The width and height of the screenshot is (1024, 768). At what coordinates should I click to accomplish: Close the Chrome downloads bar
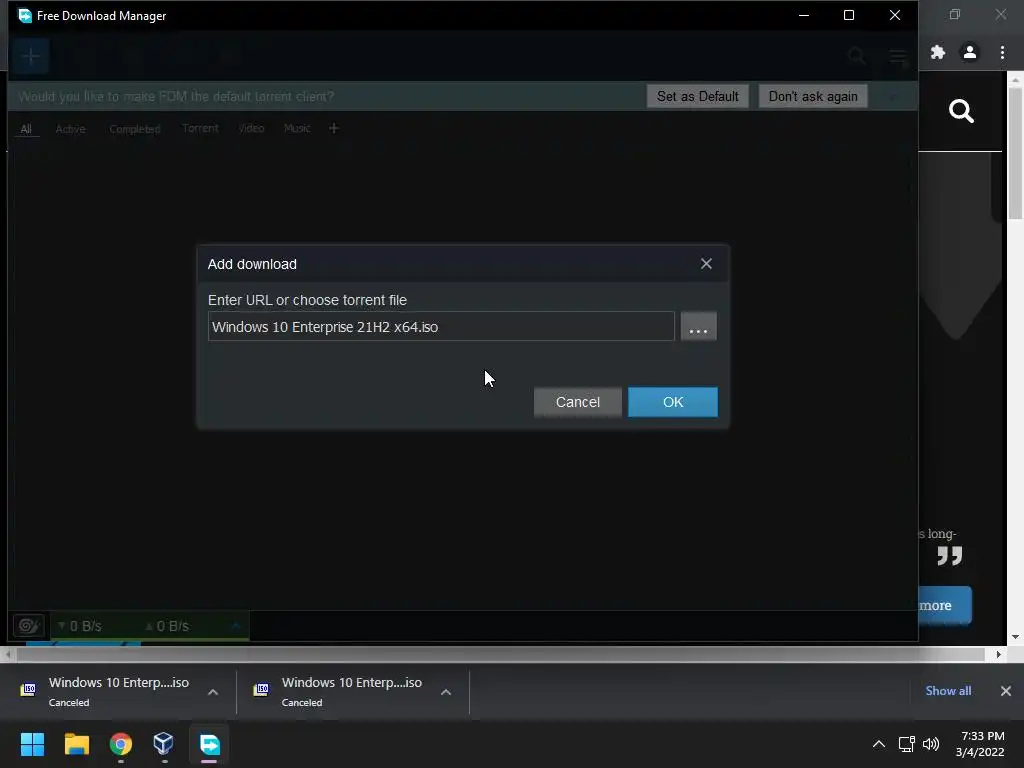(x=1006, y=691)
